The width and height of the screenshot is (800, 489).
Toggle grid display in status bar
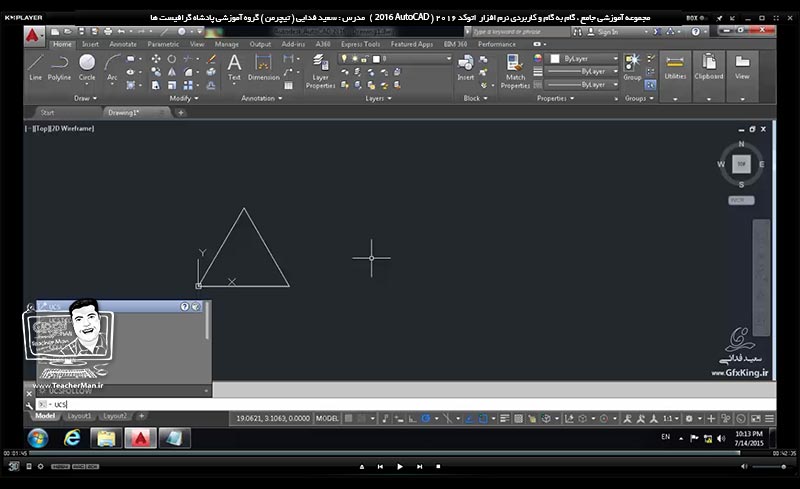tap(348, 419)
